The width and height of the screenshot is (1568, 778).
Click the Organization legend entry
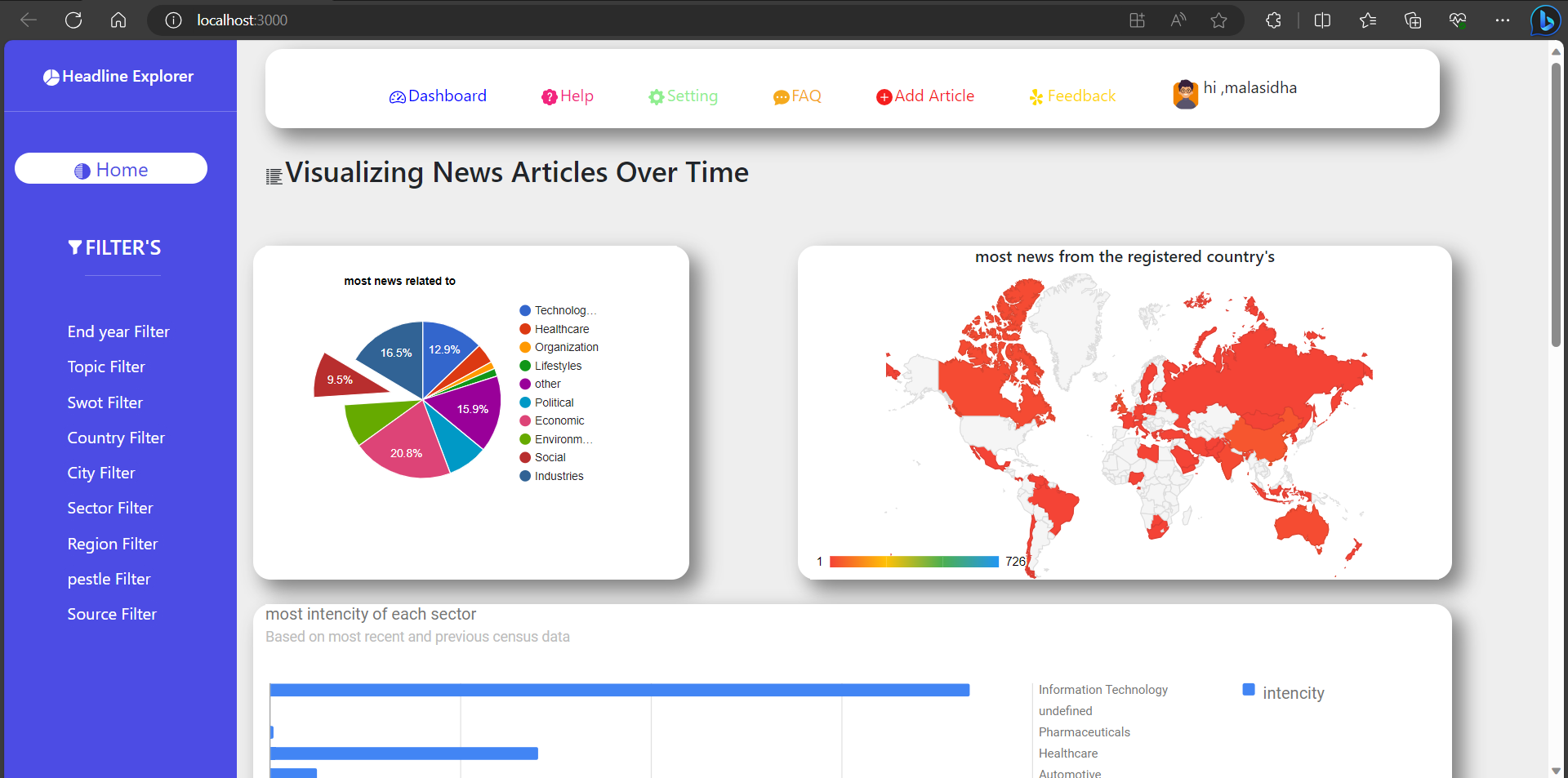[x=559, y=347]
